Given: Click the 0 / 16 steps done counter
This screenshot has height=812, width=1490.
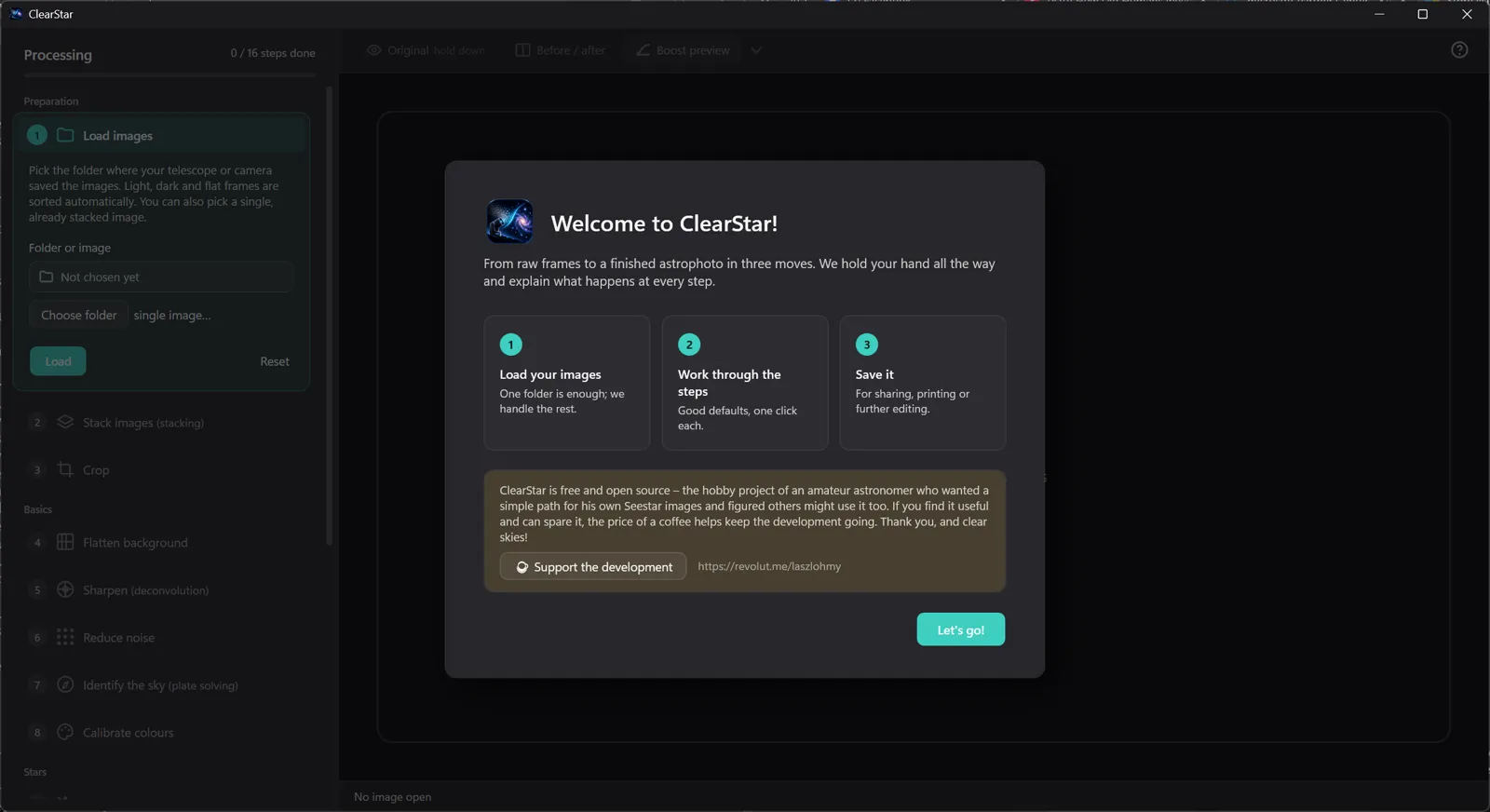Looking at the screenshot, I should tap(273, 53).
